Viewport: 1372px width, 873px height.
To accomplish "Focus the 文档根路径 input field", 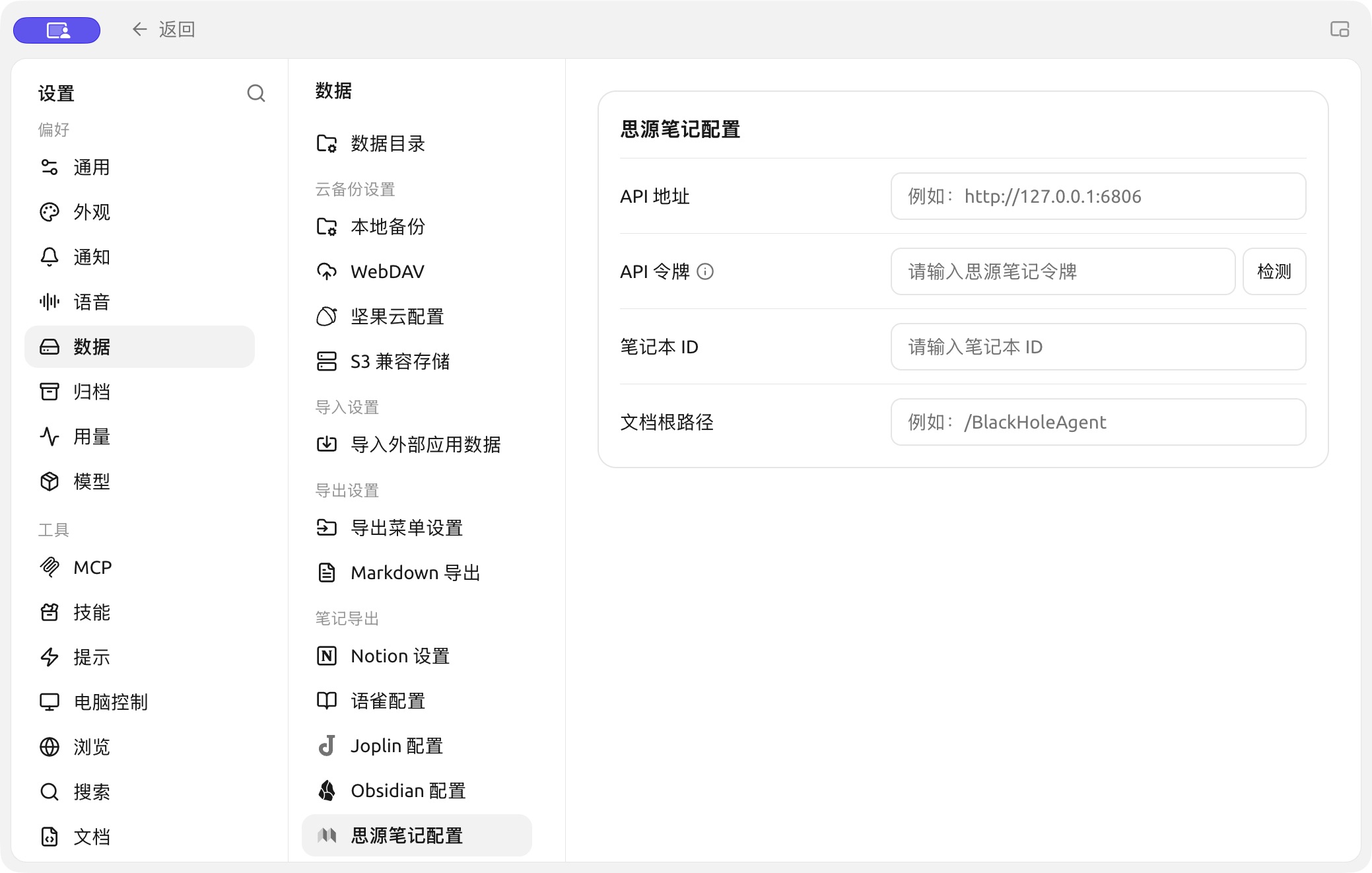I will 1098,422.
